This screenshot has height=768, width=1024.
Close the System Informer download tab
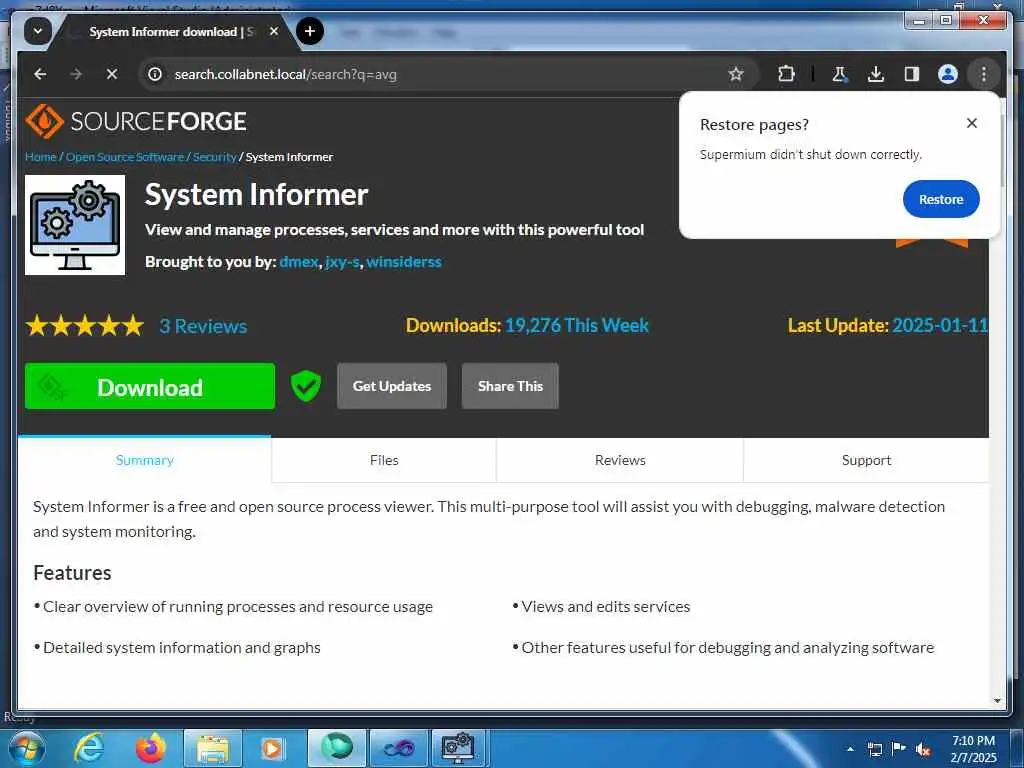pyautogui.click(x=274, y=31)
